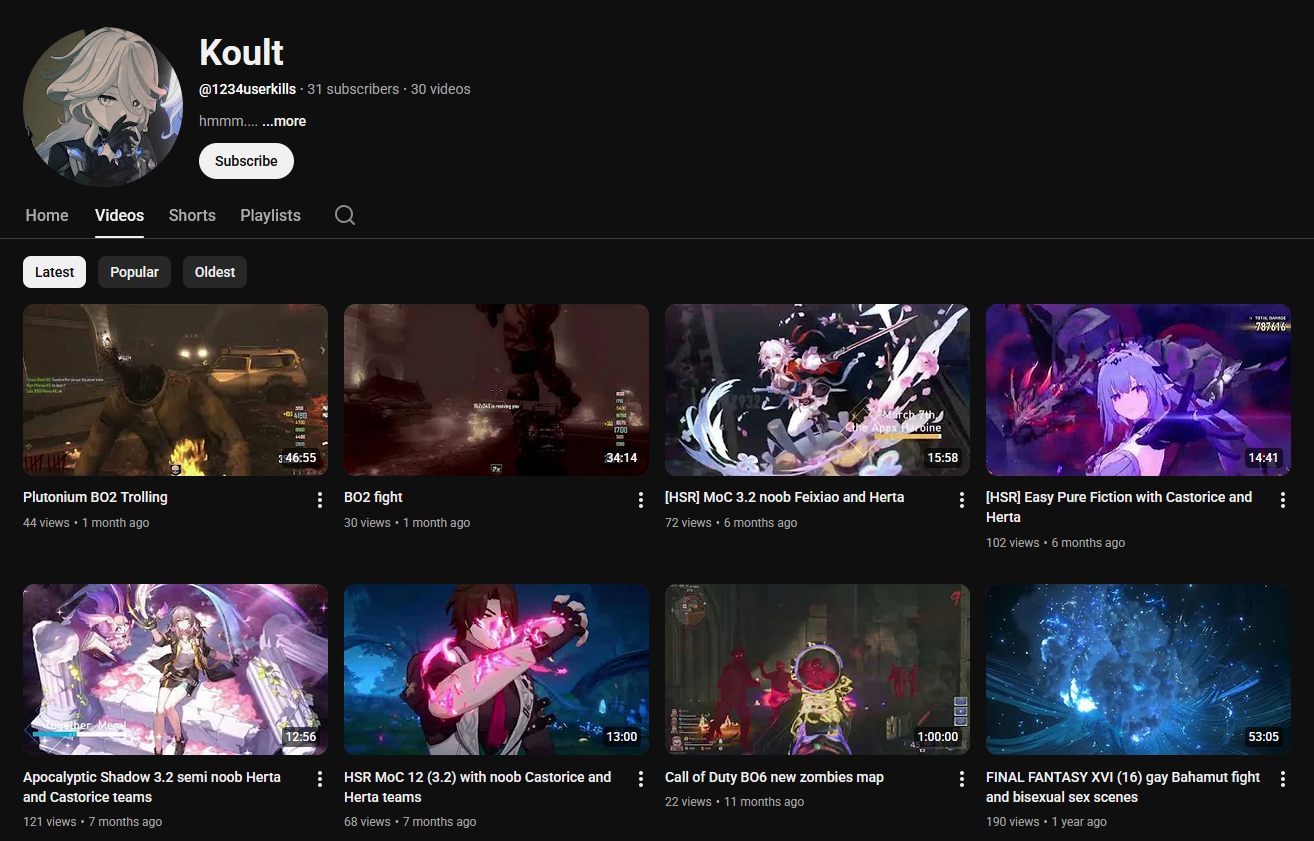Click the 'hmmm....' channel description text
Viewport: 1314px width, 841px height.
[x=228, y=121]
